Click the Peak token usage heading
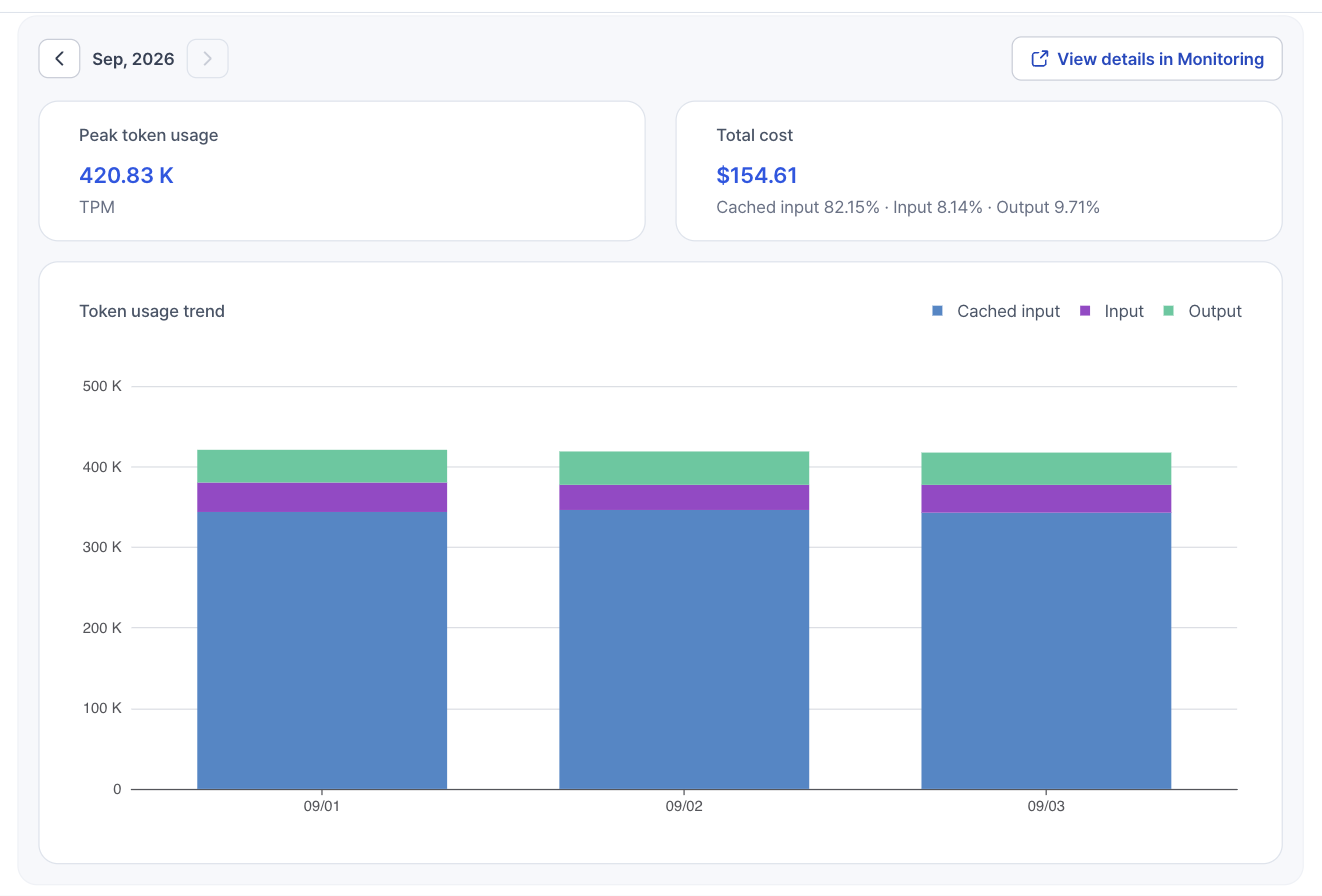Image resolution: width=1322 pixels, height=896 pixels. (148, 135)
